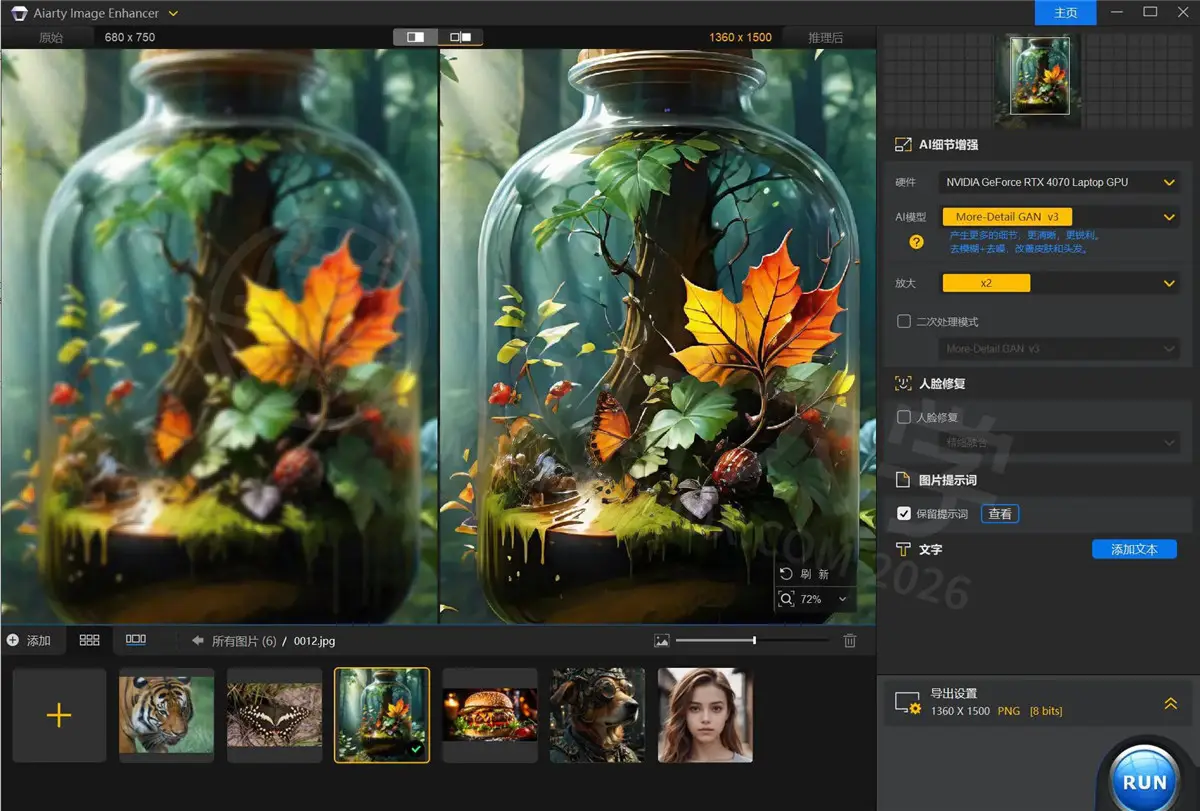Viewport: 1200px width, 811px height.
Task: Select the butterfly thumbnail
Action: (274, 715)
